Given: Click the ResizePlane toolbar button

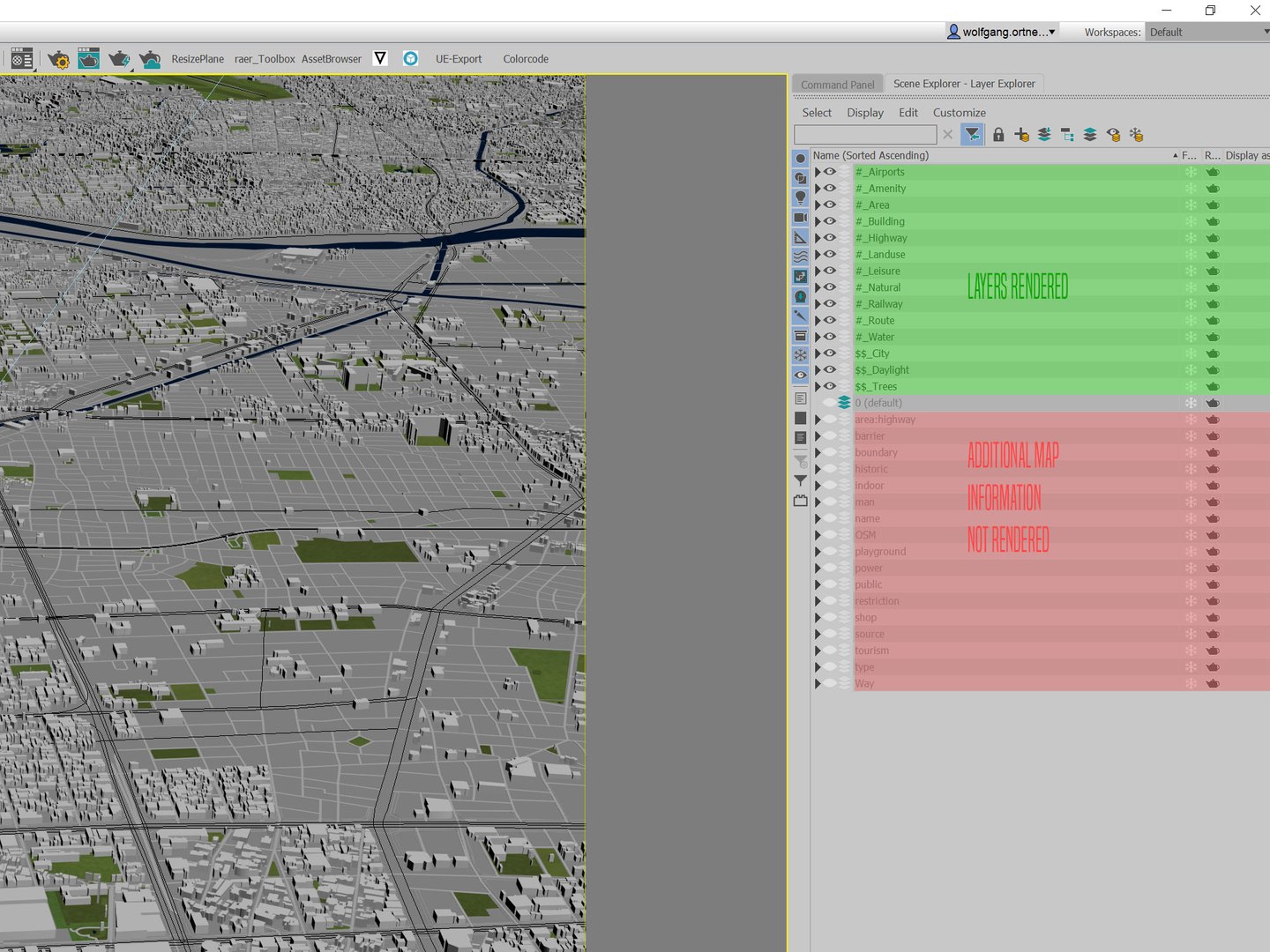Looking at the screenshot, I should 198,59.
